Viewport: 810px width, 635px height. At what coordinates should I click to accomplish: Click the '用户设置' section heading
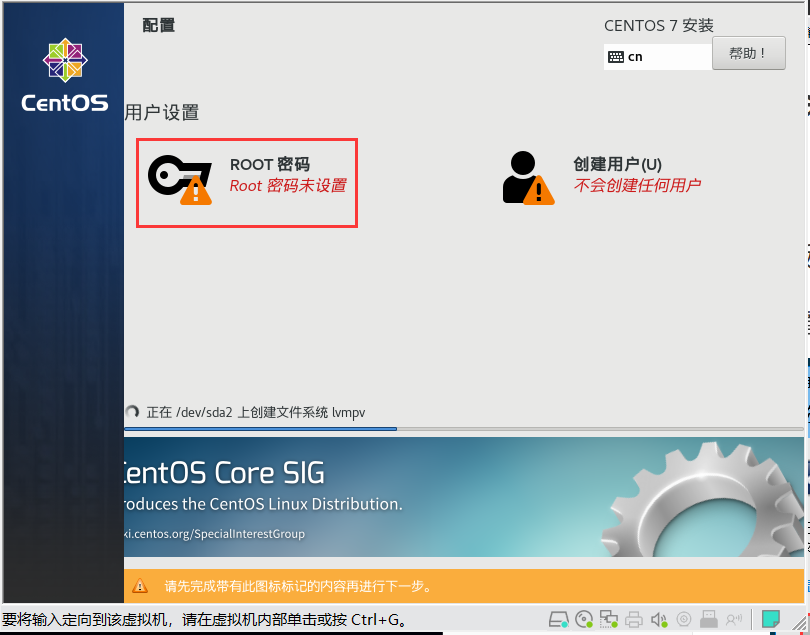pos(162,112)
